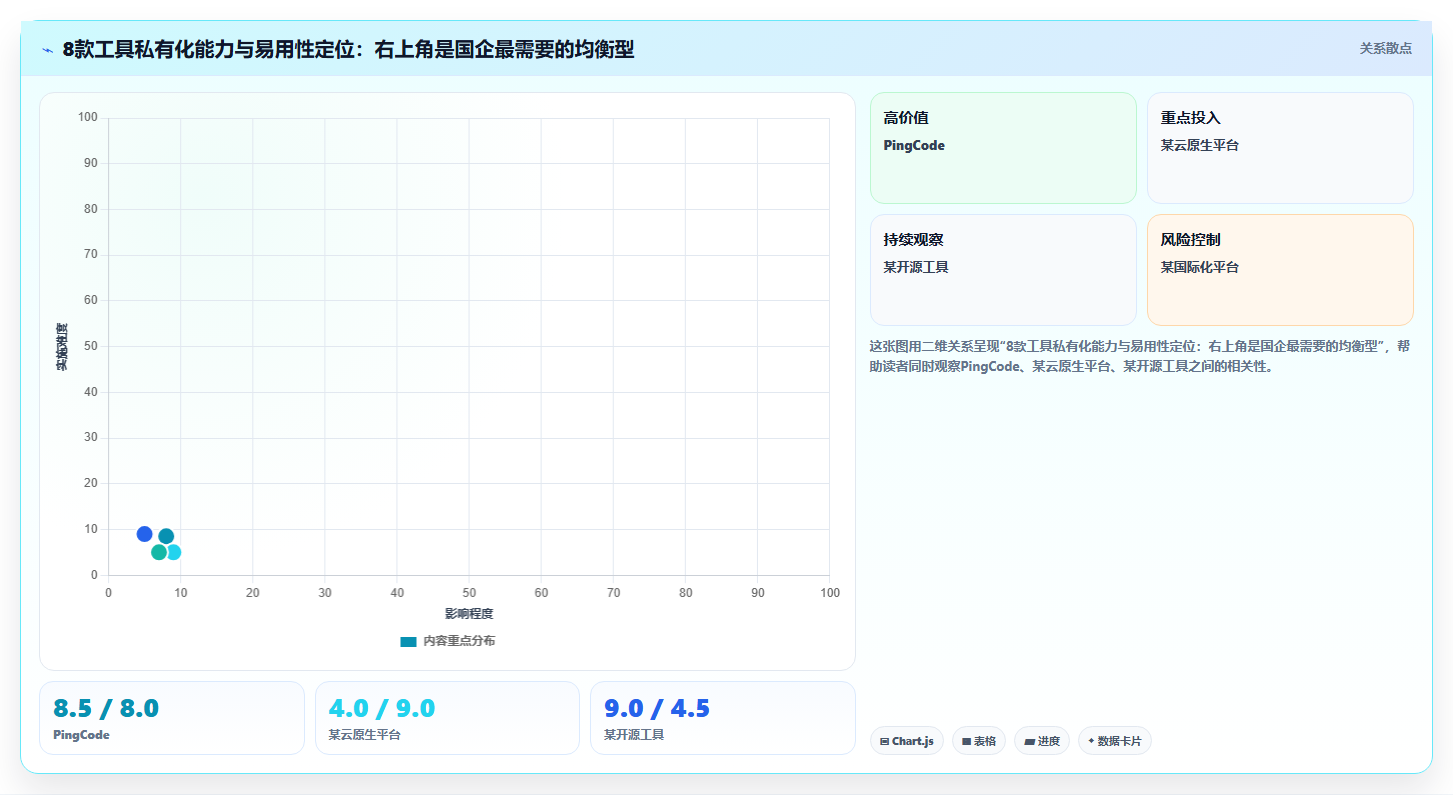Open the 进度 tag
The image size is (1453, 795).
pyautogui.click(x=1041, y=741)
